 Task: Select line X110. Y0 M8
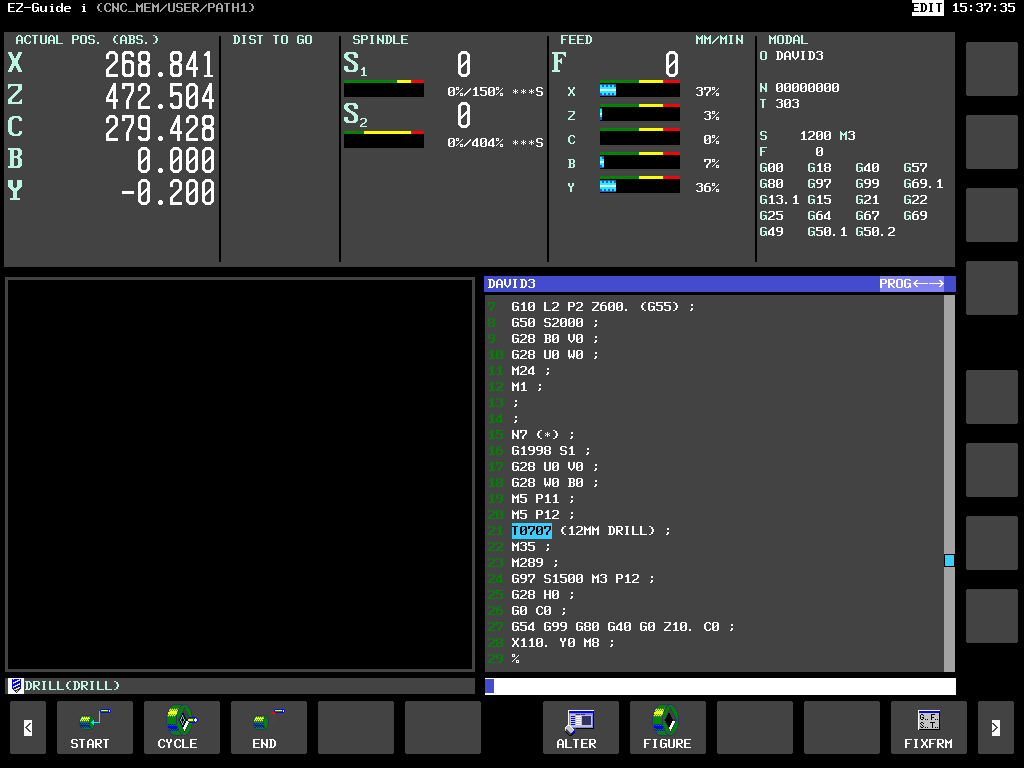point(563,643)
